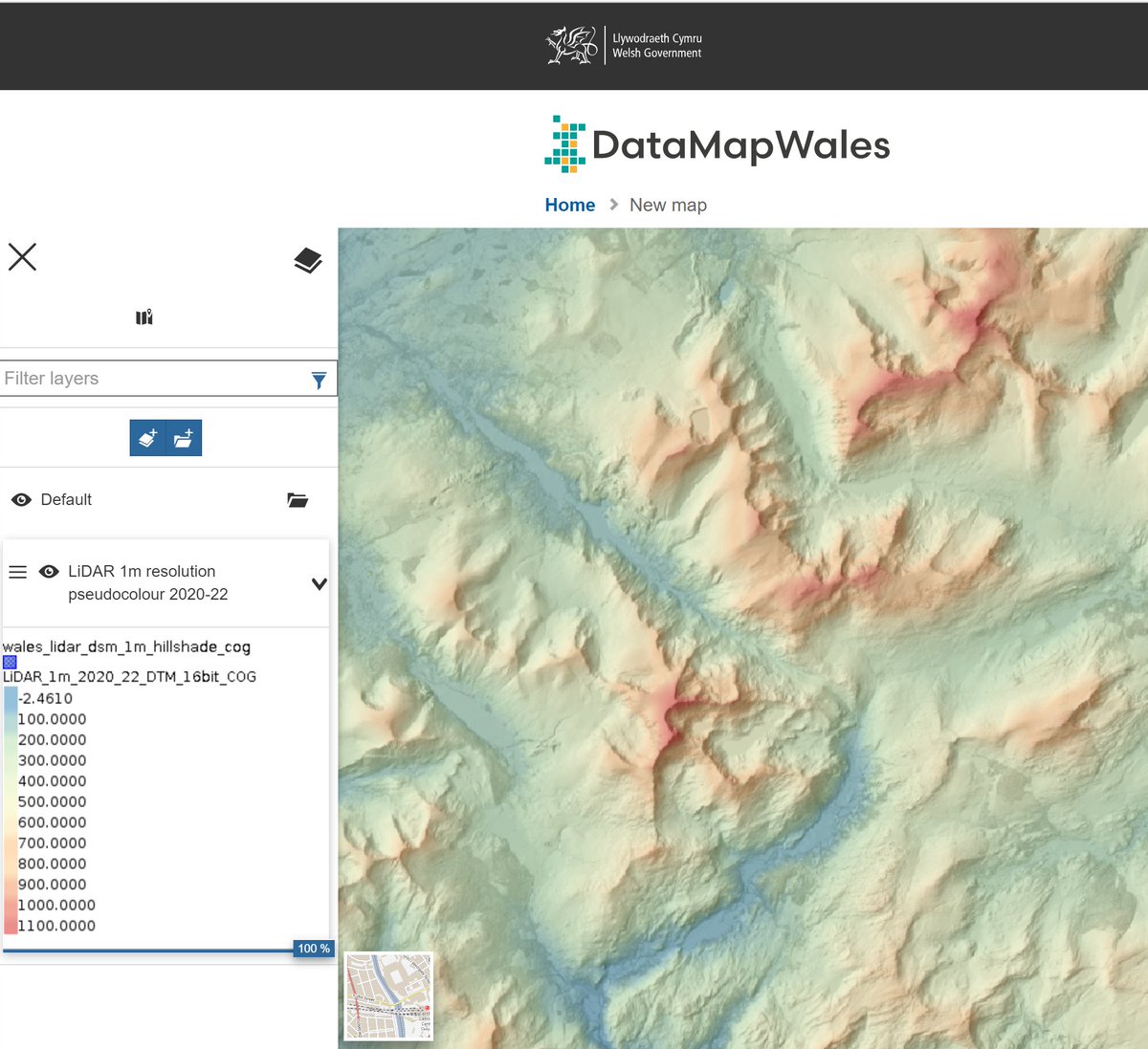Viewport: 1148px width, 1049px height.
Task: Open the map catalogue icon
Action: point(144,317)
